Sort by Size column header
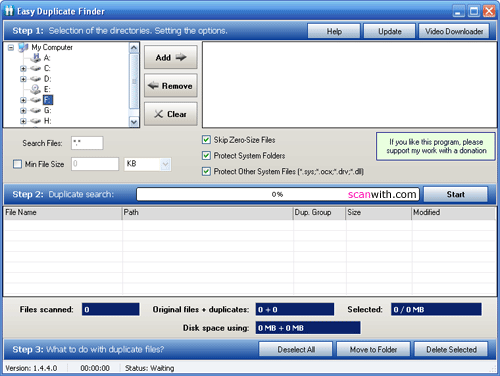Viewport: 500px width, 376px height. tap(379, 213)
